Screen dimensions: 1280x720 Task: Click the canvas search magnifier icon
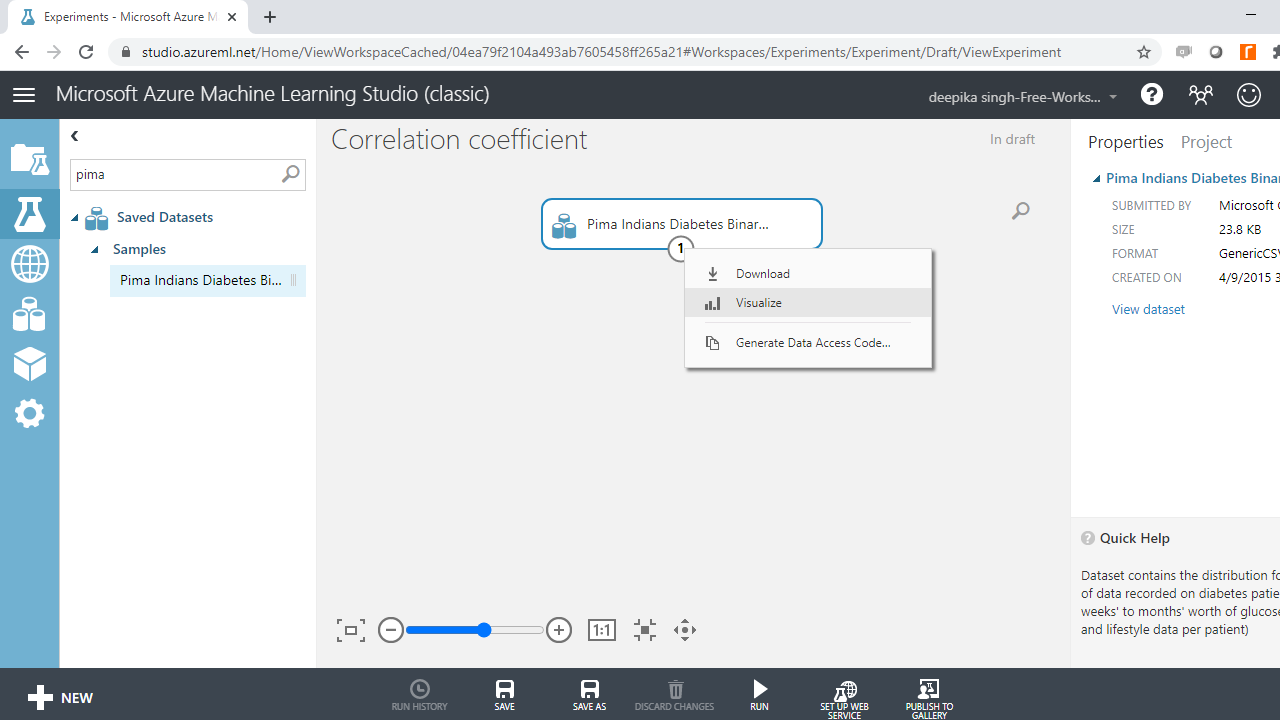(1020, 211)
